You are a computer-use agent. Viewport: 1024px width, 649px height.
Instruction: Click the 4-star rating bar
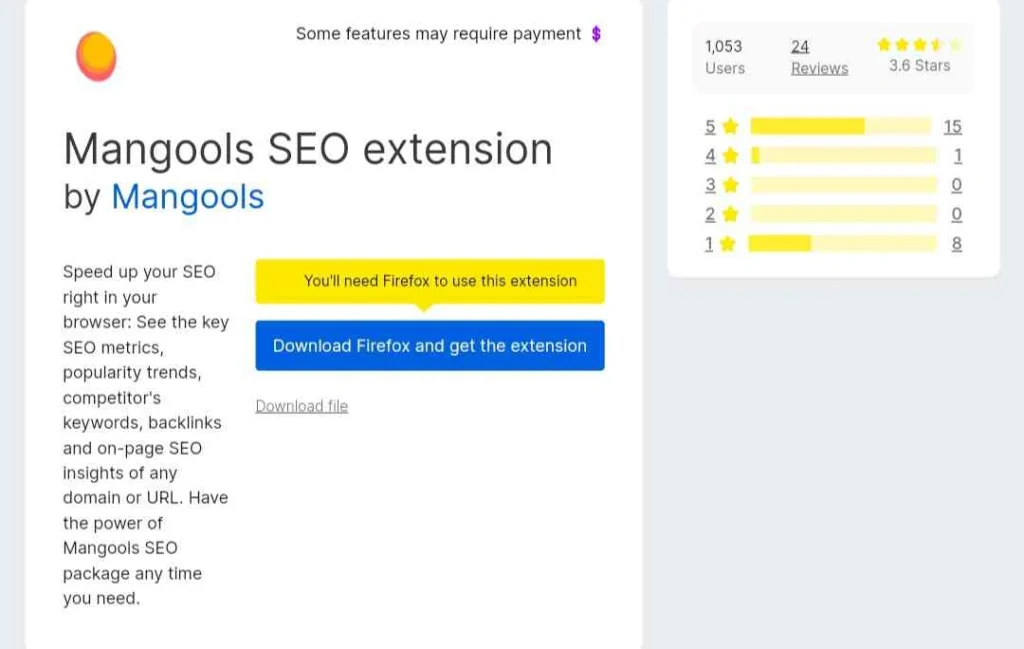pyautogui.click(x=843, y=155)
